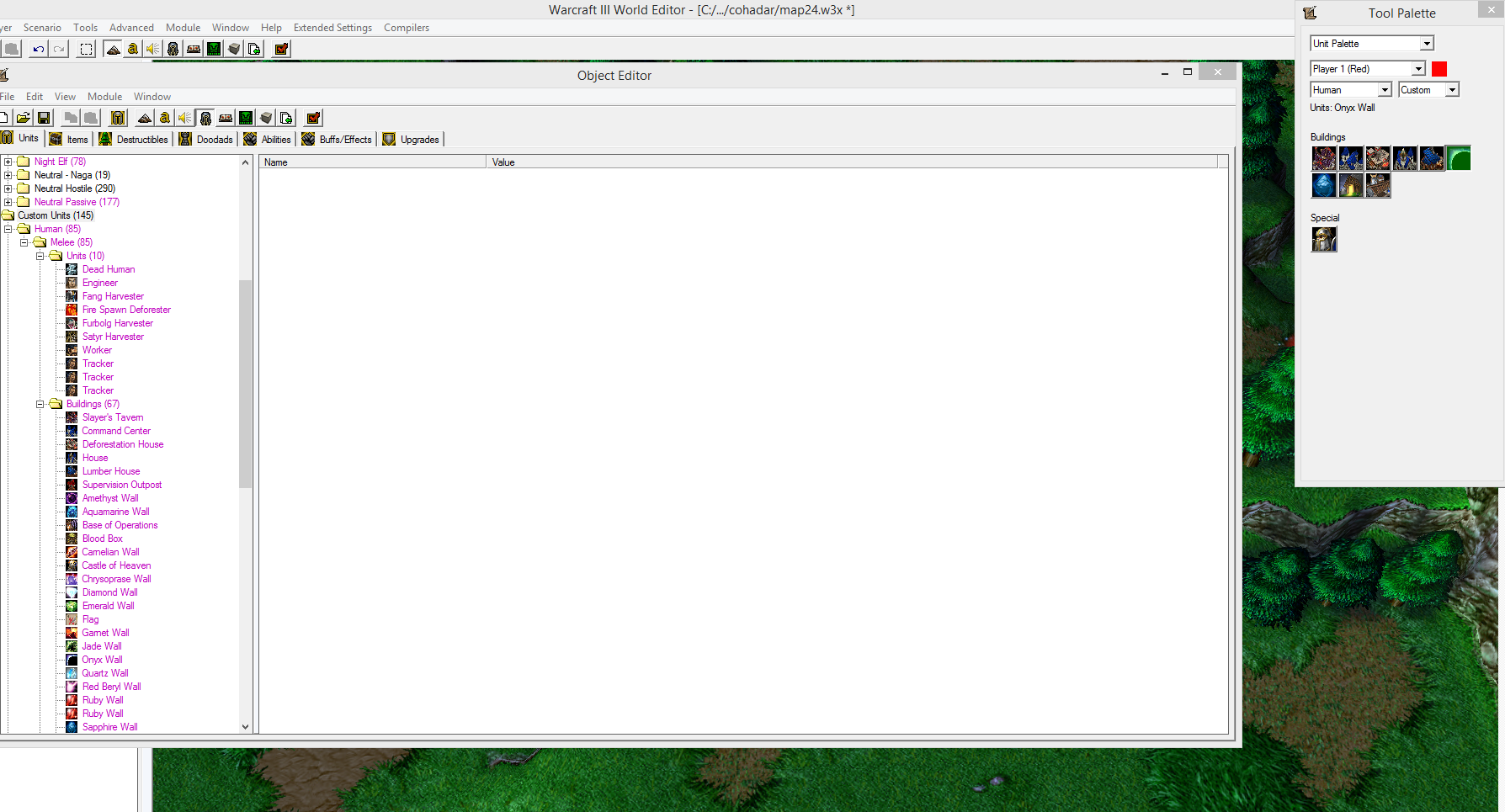Click the Test Map icon in Object Editor toolbar

(x=313, y=118)
